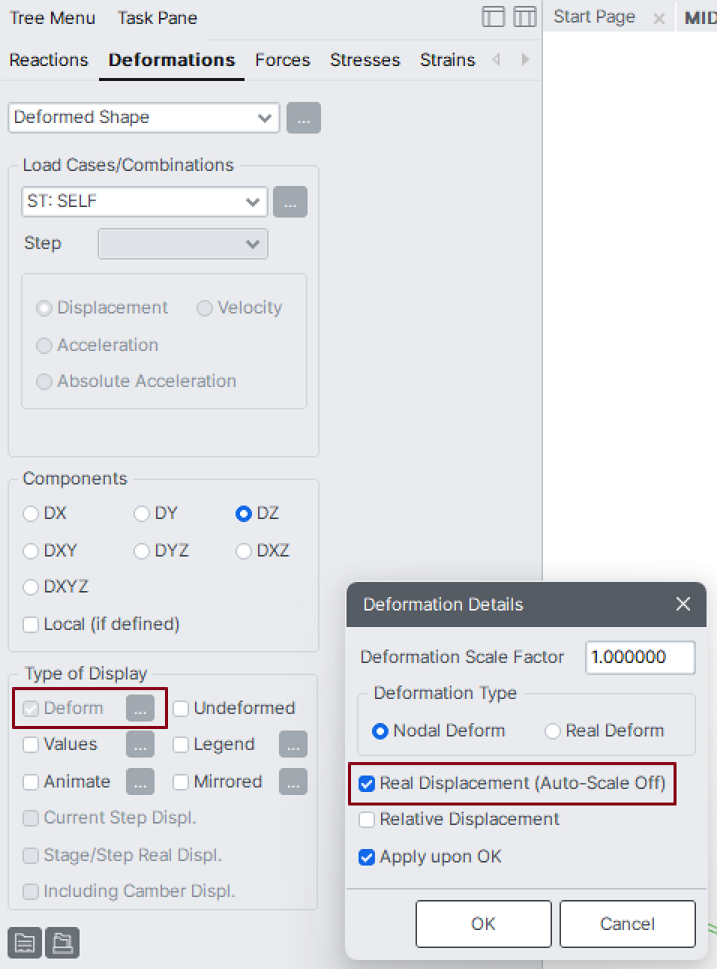Click the left panel layout icon
Image resolution: width=717 pixels, height=969 pixels.
click(492, 17)
